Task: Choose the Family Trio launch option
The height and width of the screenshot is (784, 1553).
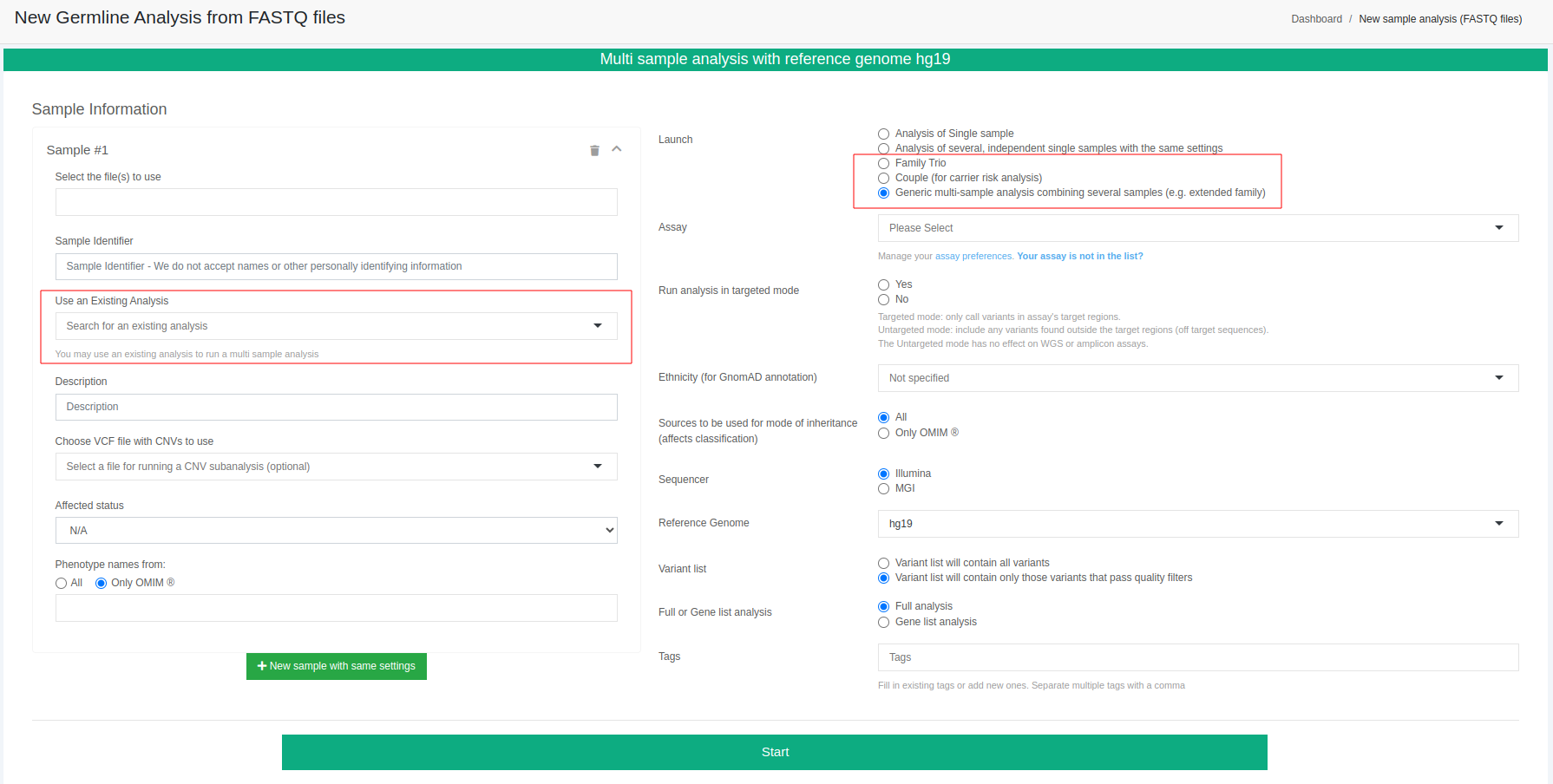Action: click(x=883, y=163)
